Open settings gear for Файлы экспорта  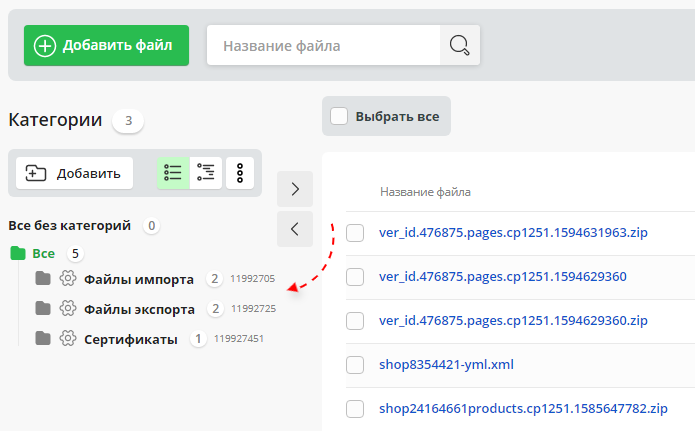point(68,308)
